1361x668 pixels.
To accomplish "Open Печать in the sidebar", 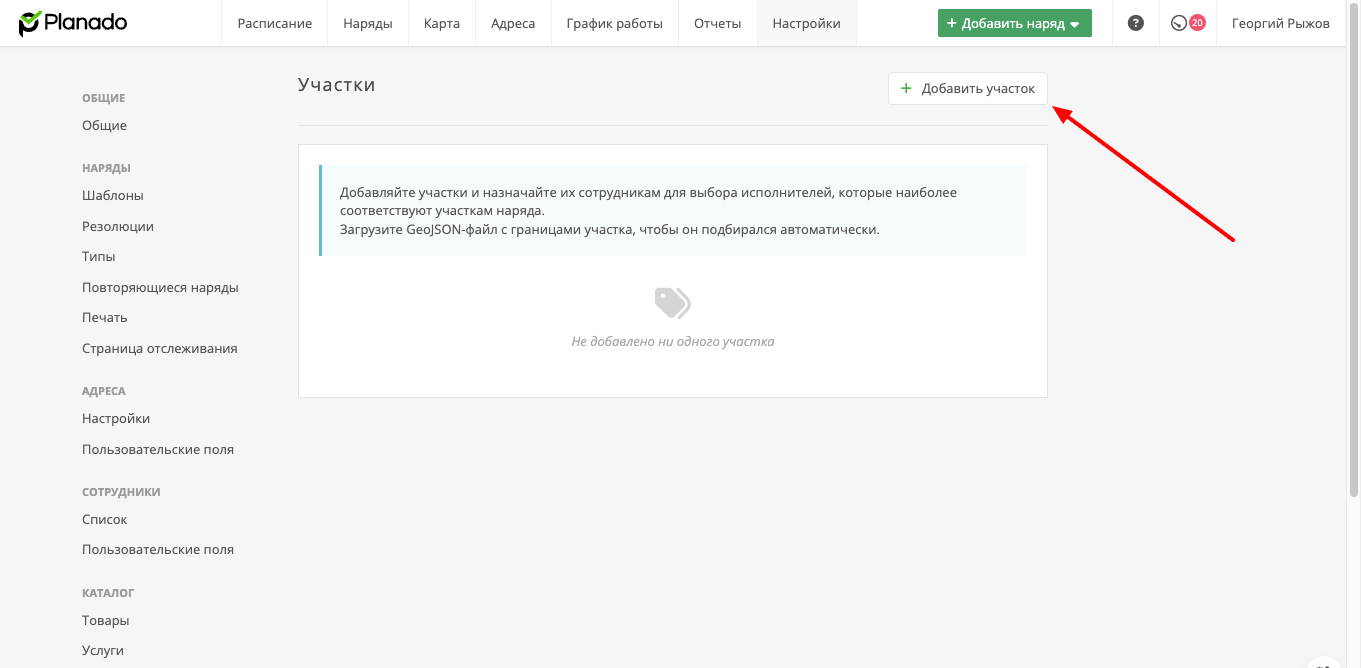I will (105, 318).
